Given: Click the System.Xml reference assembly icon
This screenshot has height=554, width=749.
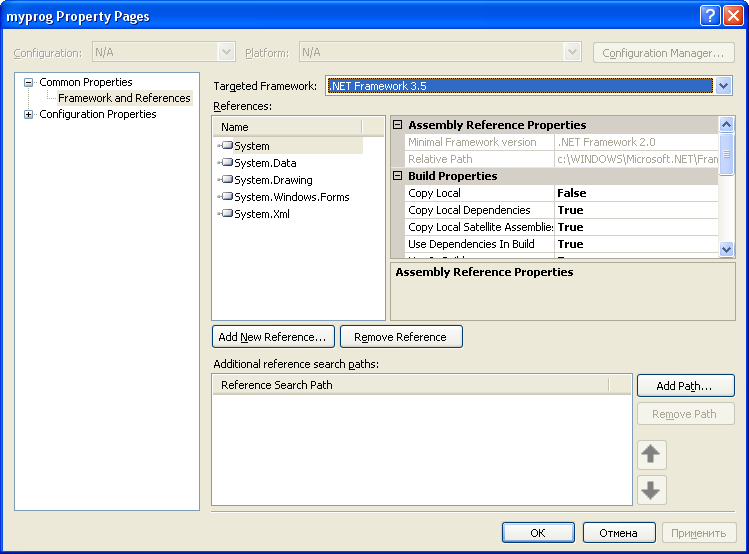Looking at the screenshot, I should point(226,213).
